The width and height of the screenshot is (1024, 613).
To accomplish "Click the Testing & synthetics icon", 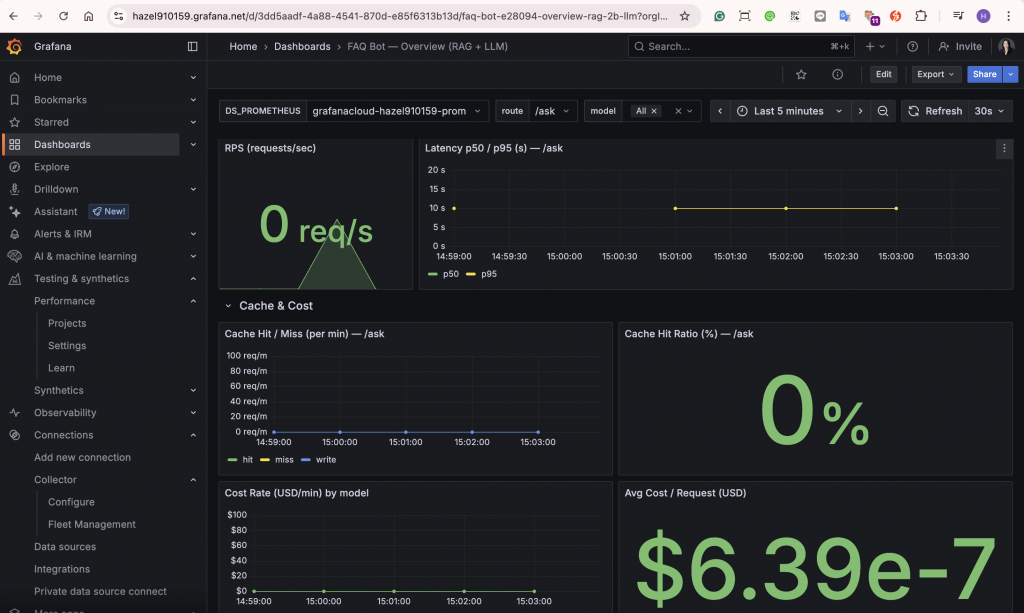I will (x=14, y=279).
